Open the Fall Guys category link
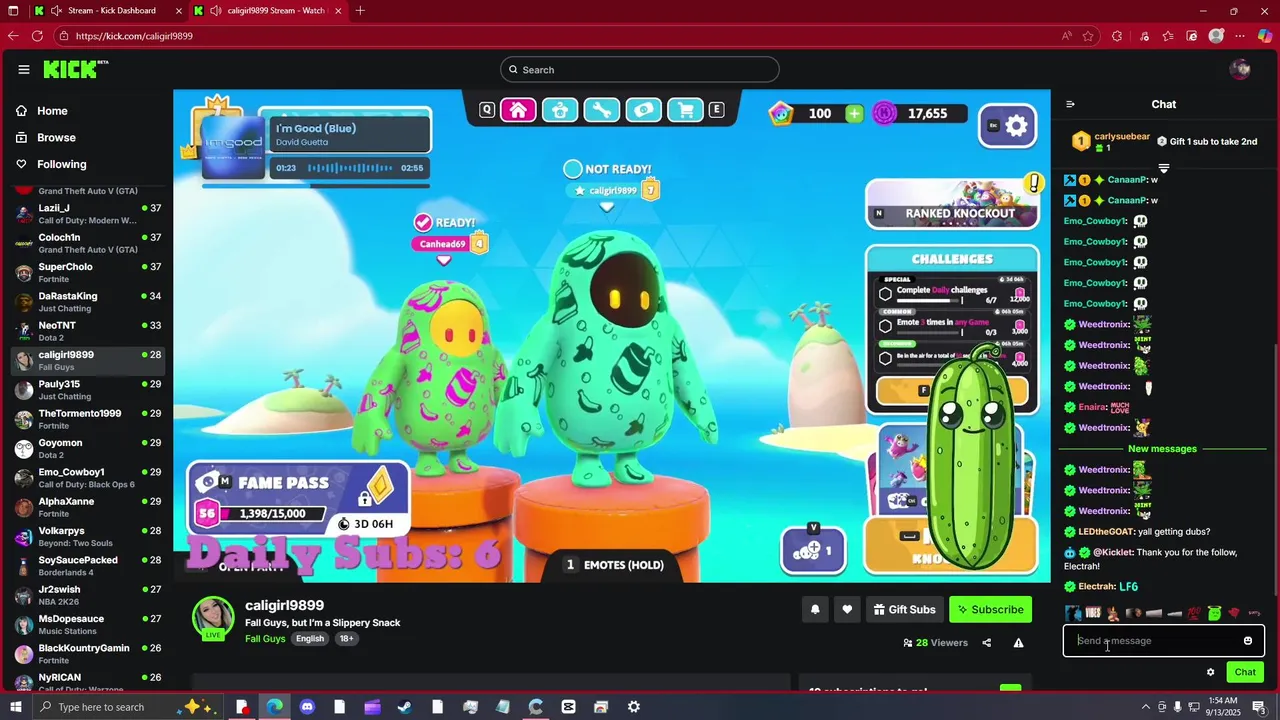The image size is (1280, 720). coord(265,638)
